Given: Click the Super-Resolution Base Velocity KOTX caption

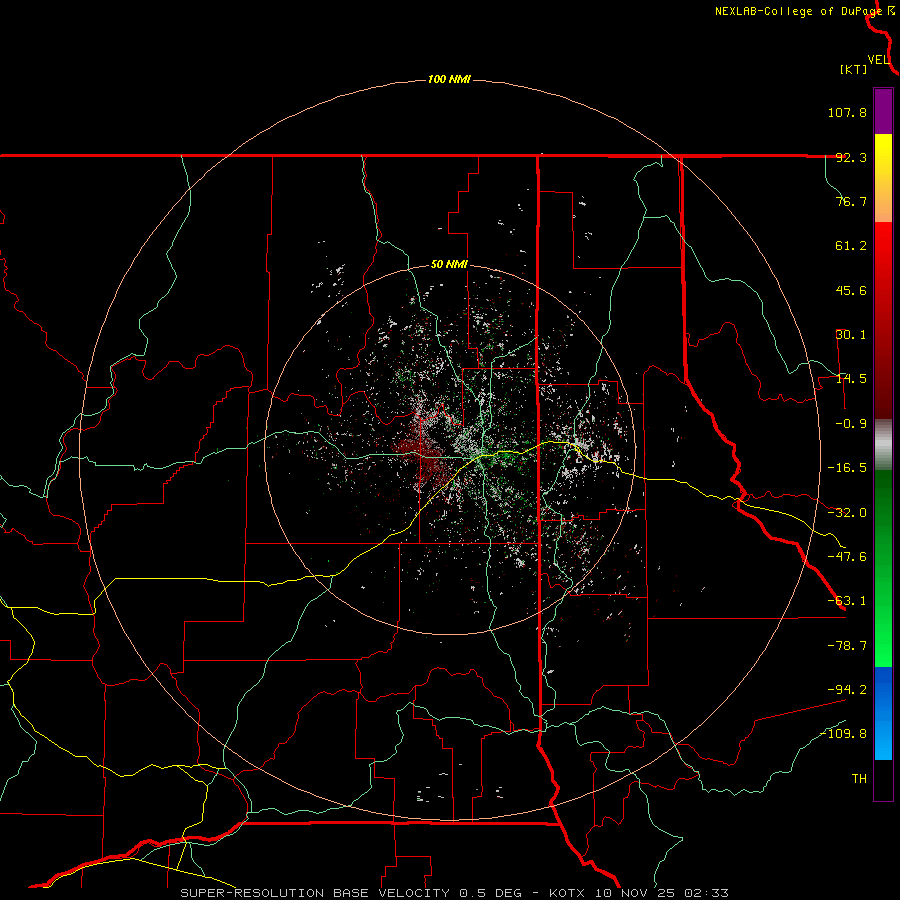Looking at the screenshot, I should coord(455,893).
